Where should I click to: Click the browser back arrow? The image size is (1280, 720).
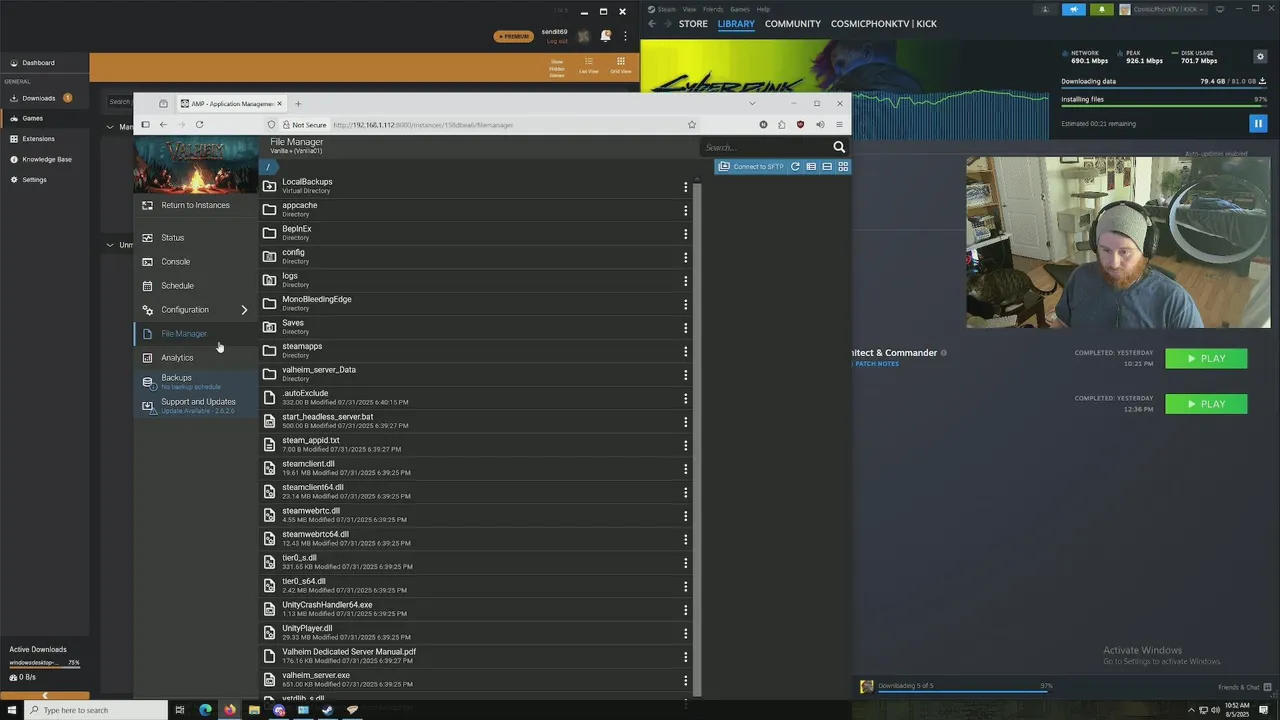tap(163, 125)
